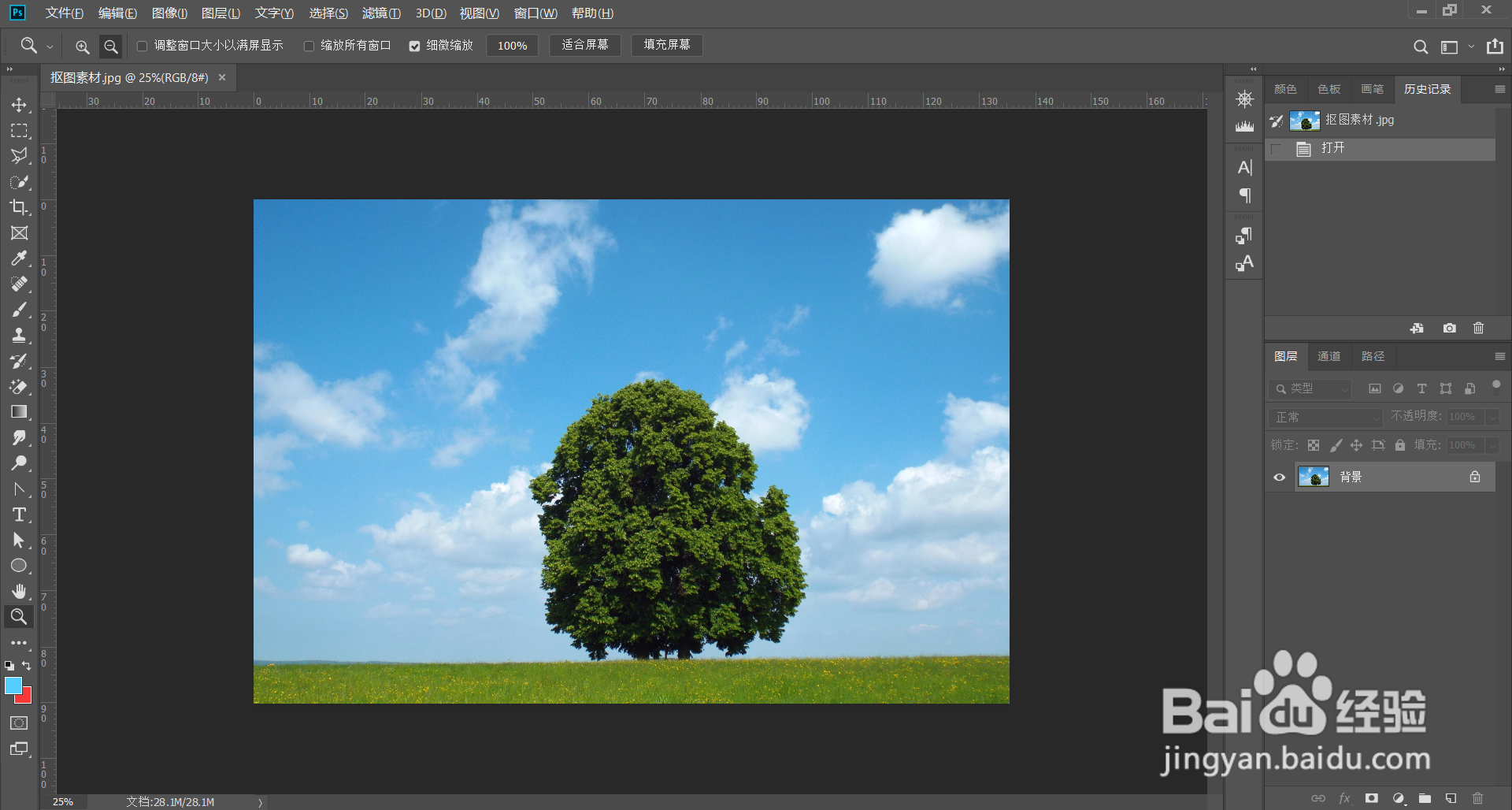Delete current history state
Screen dimensions: 1512x810
(1478, 328)
